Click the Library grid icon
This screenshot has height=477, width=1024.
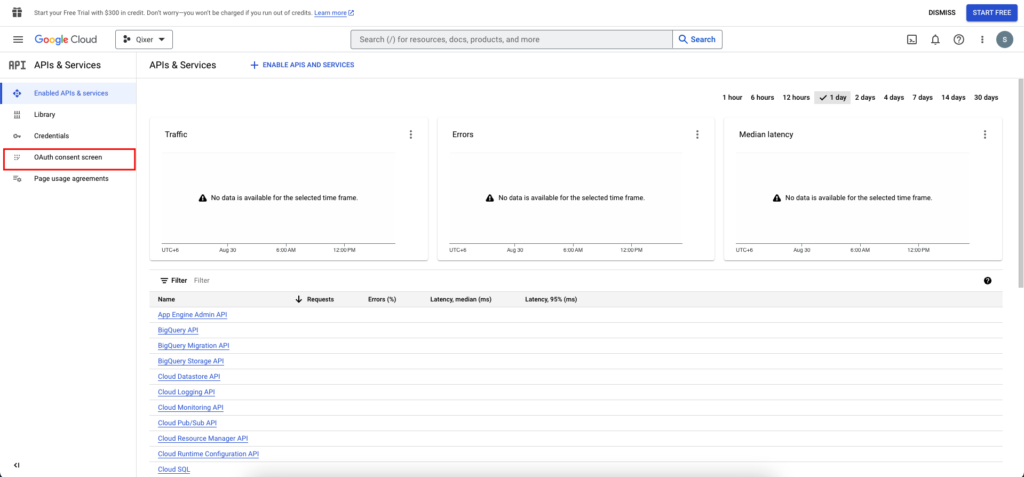(x=17, y=114)
